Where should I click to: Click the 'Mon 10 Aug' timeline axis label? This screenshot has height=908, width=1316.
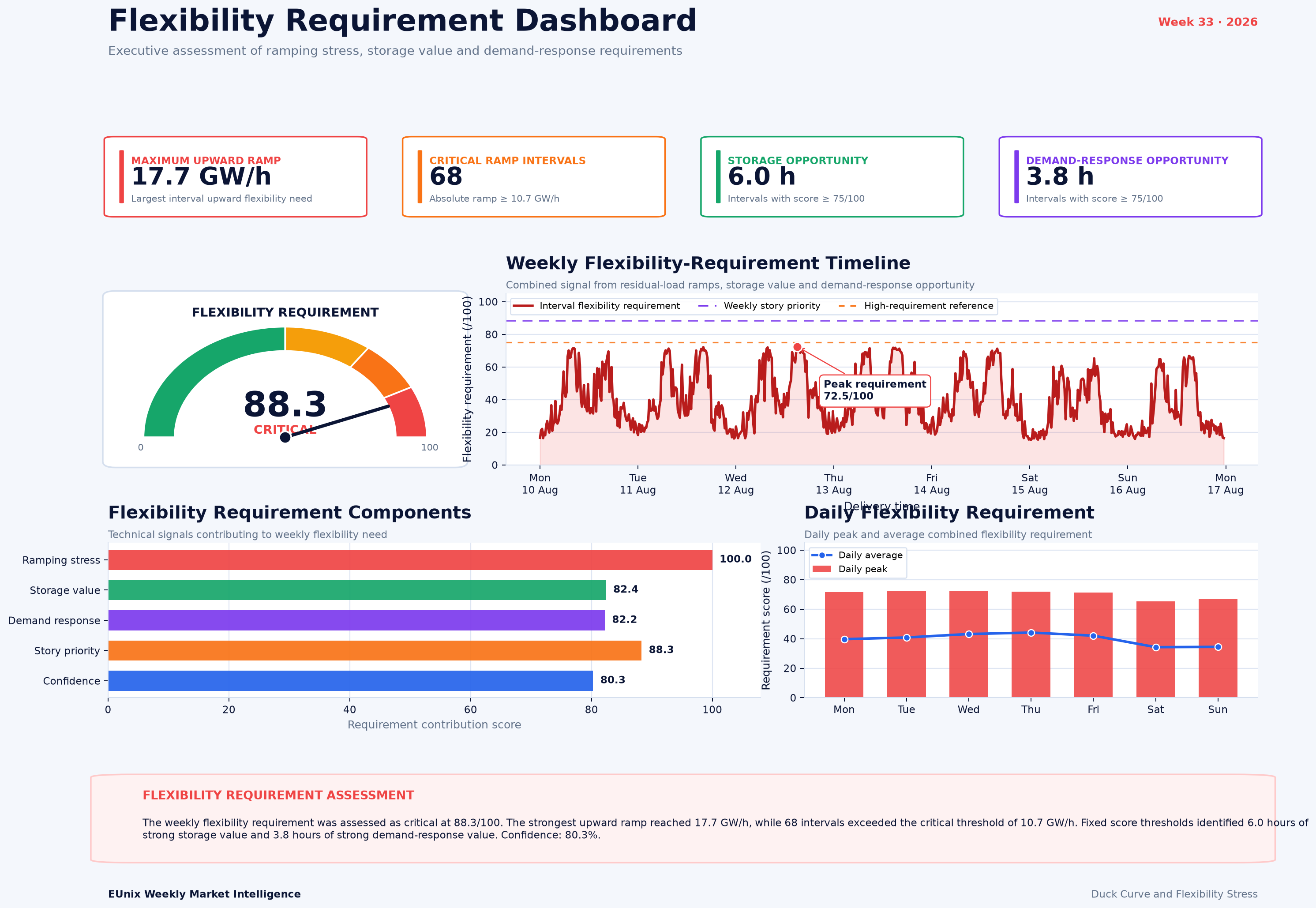[540, 484]
